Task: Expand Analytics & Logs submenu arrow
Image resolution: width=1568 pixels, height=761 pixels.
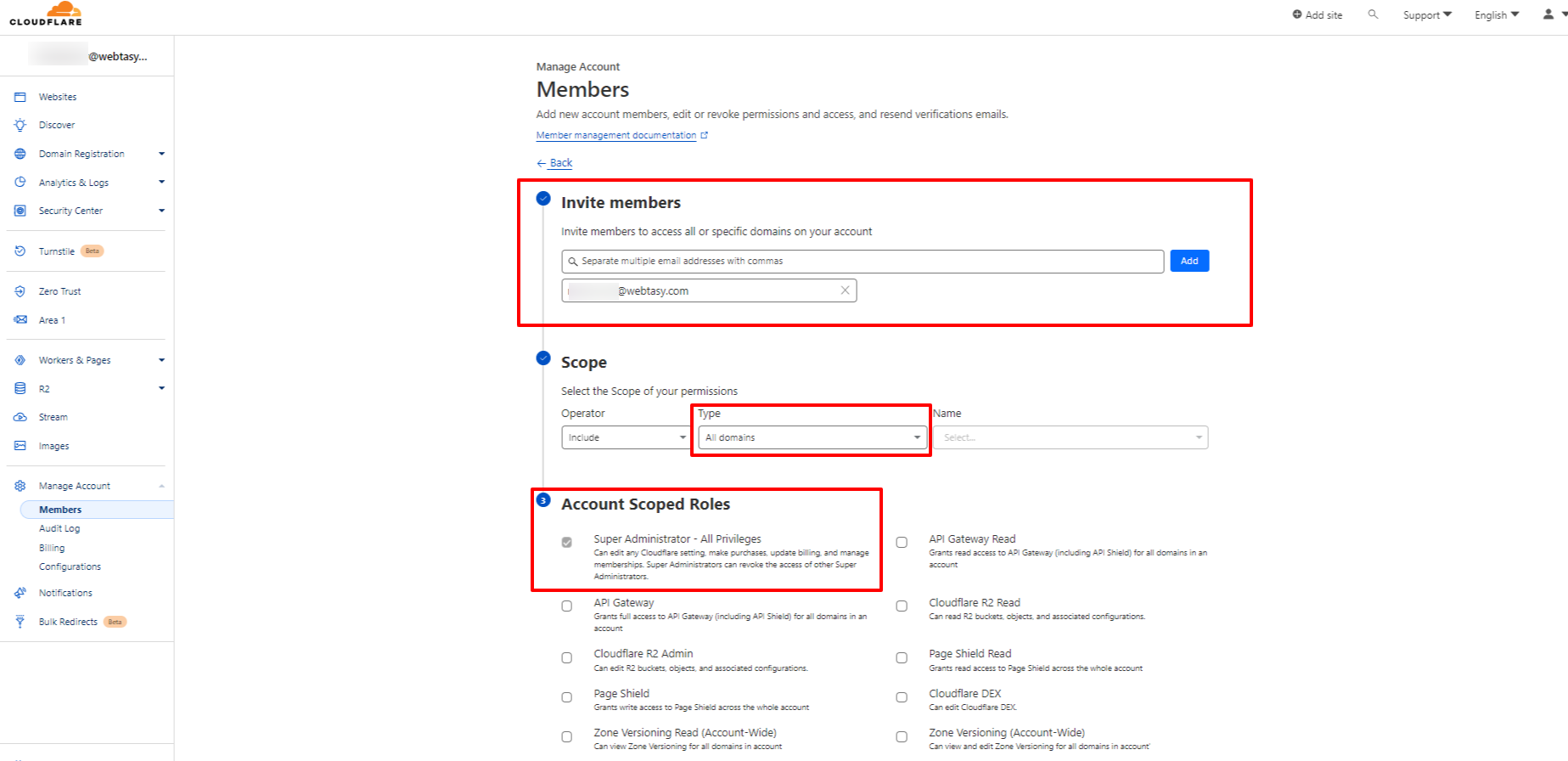Action: 161,182
